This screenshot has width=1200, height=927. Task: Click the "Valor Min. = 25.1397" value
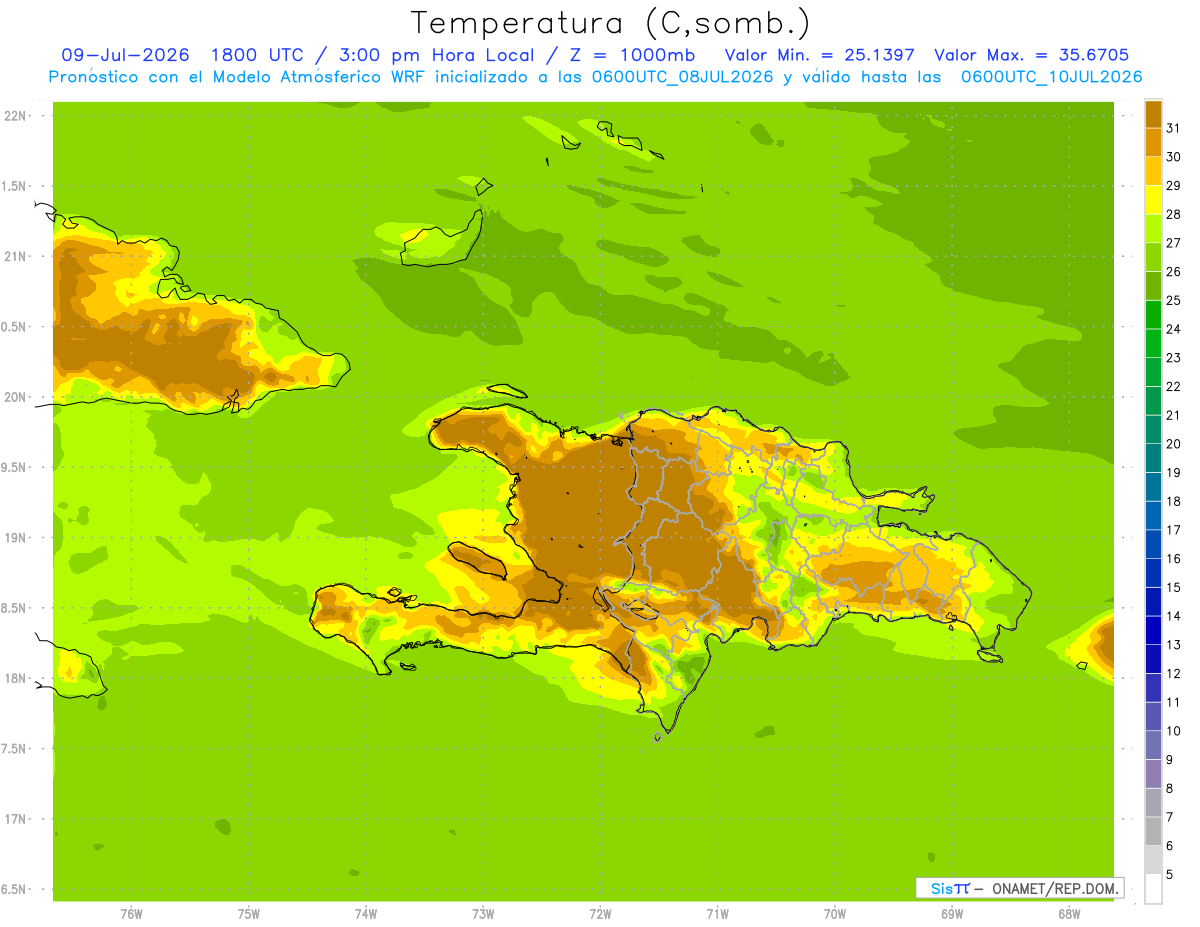coord(819,55)
